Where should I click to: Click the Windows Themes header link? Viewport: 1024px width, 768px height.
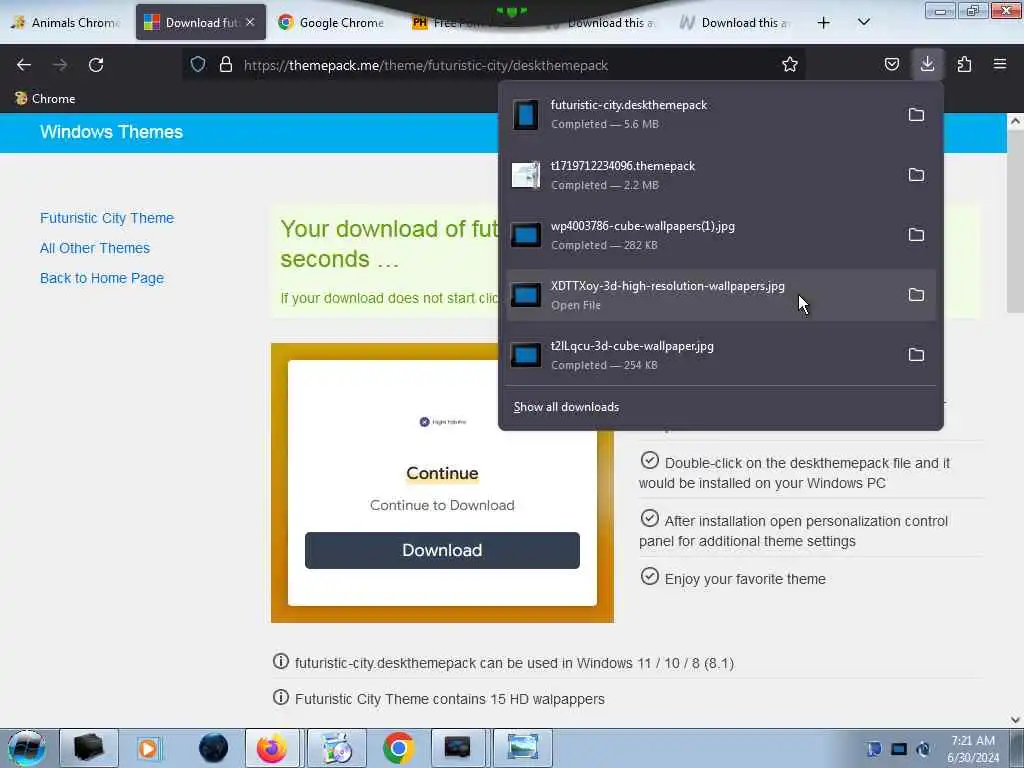[111, 132]
